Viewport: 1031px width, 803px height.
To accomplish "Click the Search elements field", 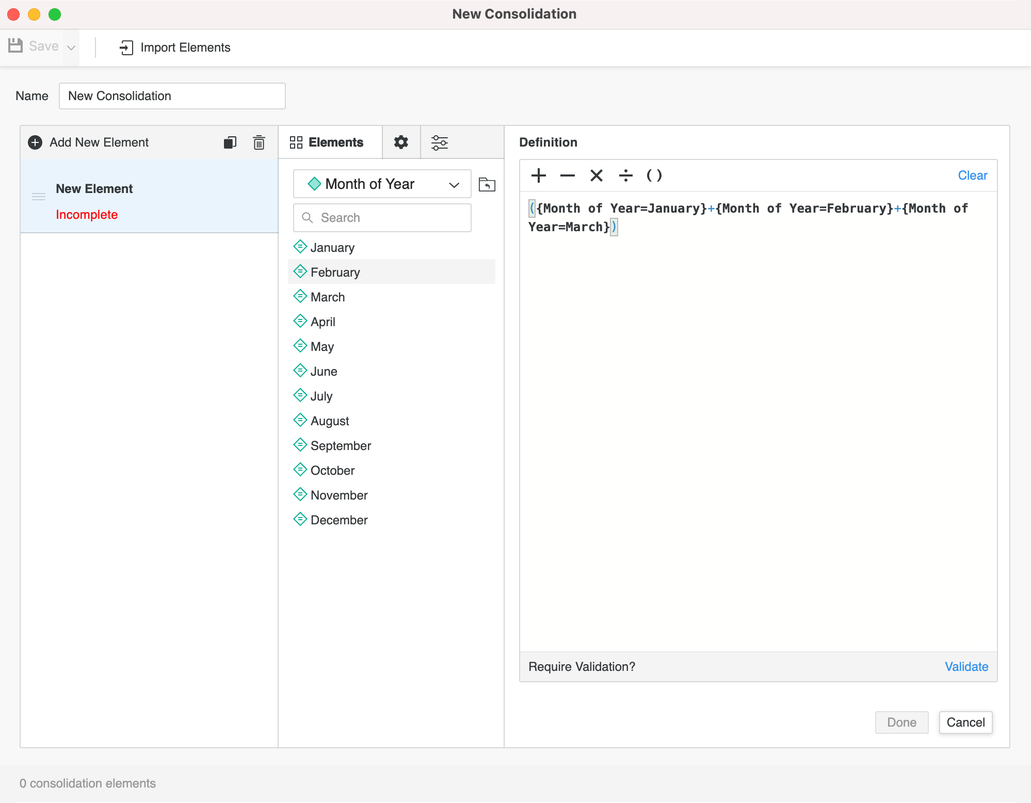I will tap(383, 218).
